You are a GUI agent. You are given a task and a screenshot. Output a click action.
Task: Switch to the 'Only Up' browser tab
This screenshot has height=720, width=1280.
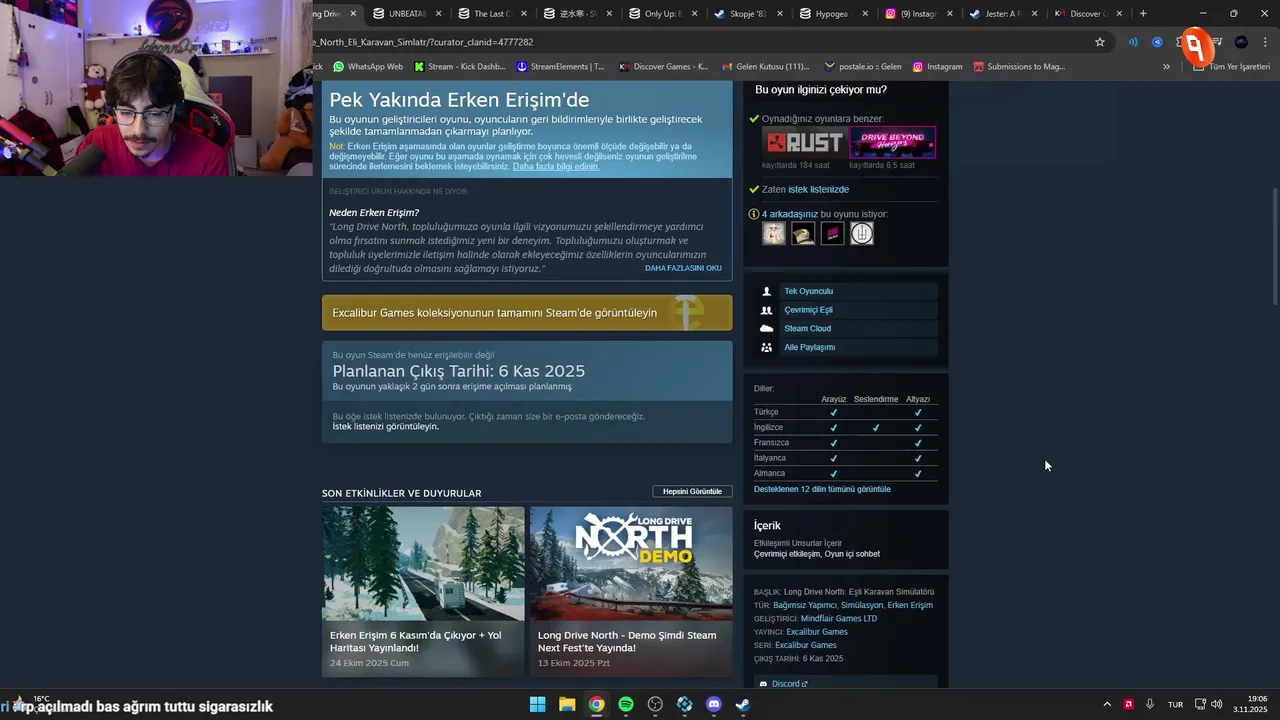pyautogui.click(x=663, y=14)
